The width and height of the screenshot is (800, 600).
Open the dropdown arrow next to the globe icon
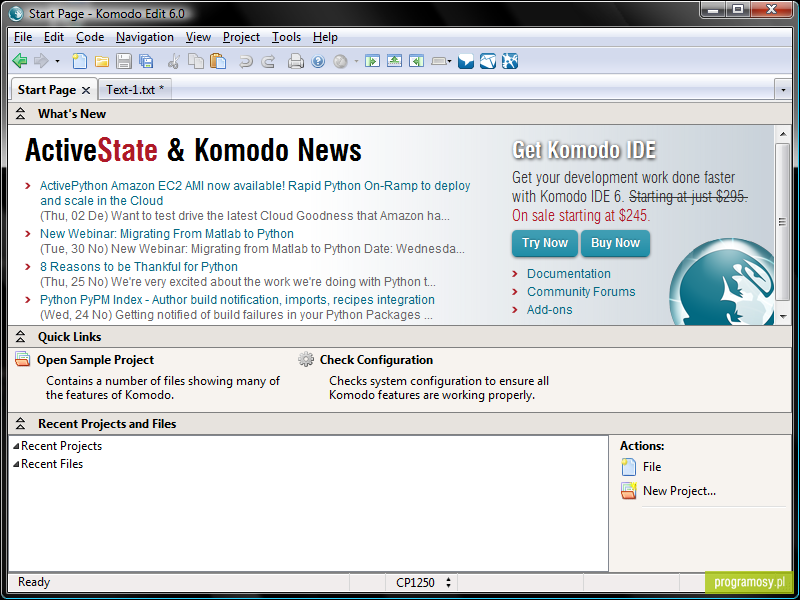[x=356, y=62]
